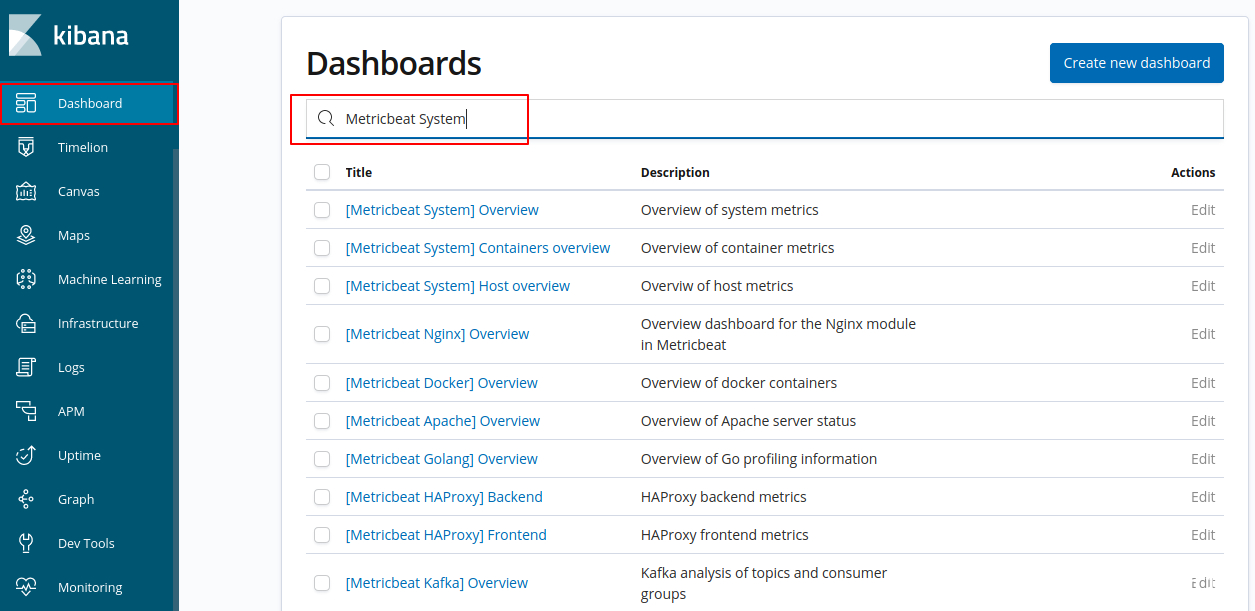Select the [Metricbeat Nginx] Overview checkbox

[x=322, y=334]
